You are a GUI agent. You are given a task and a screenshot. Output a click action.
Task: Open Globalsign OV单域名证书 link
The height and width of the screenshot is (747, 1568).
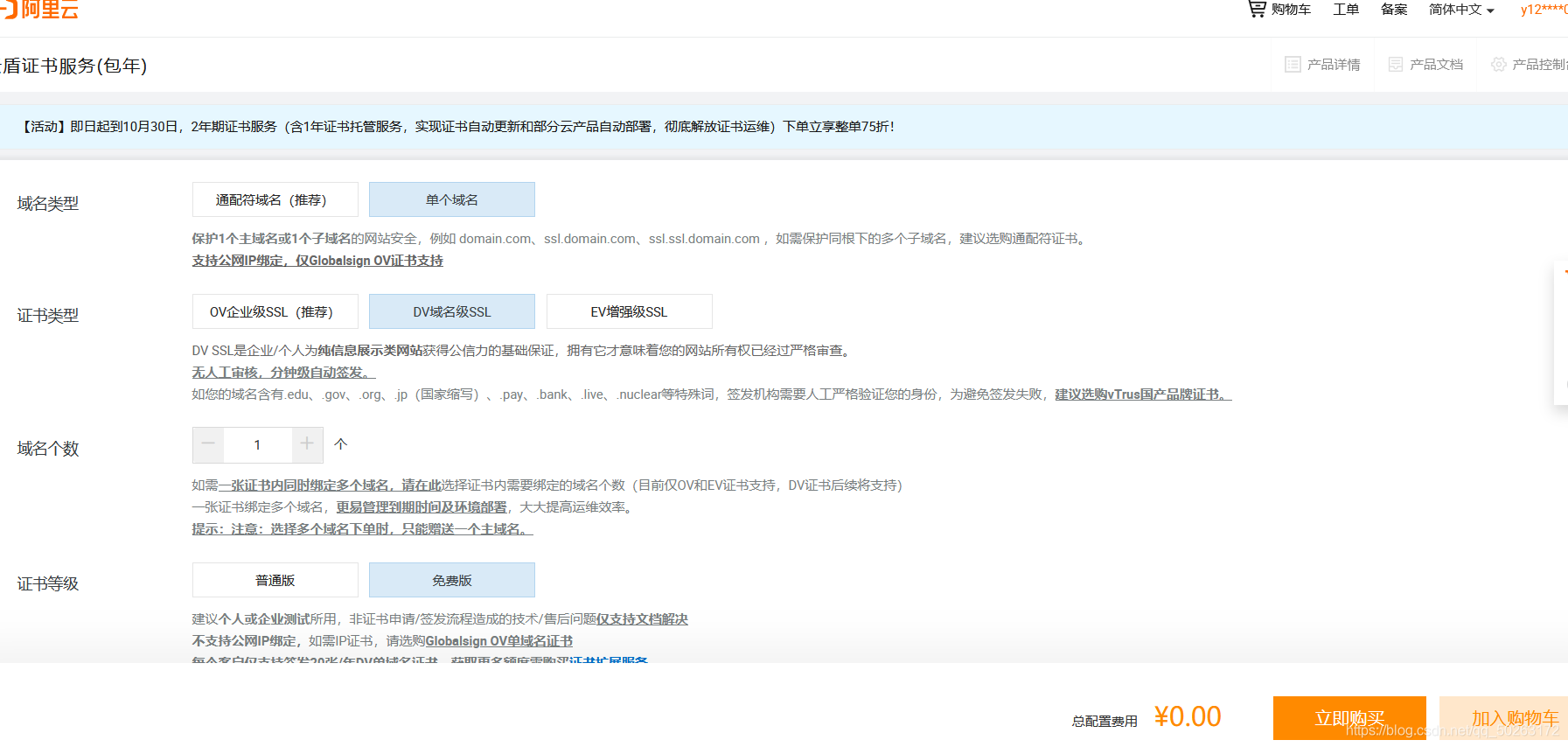point(498,640)
